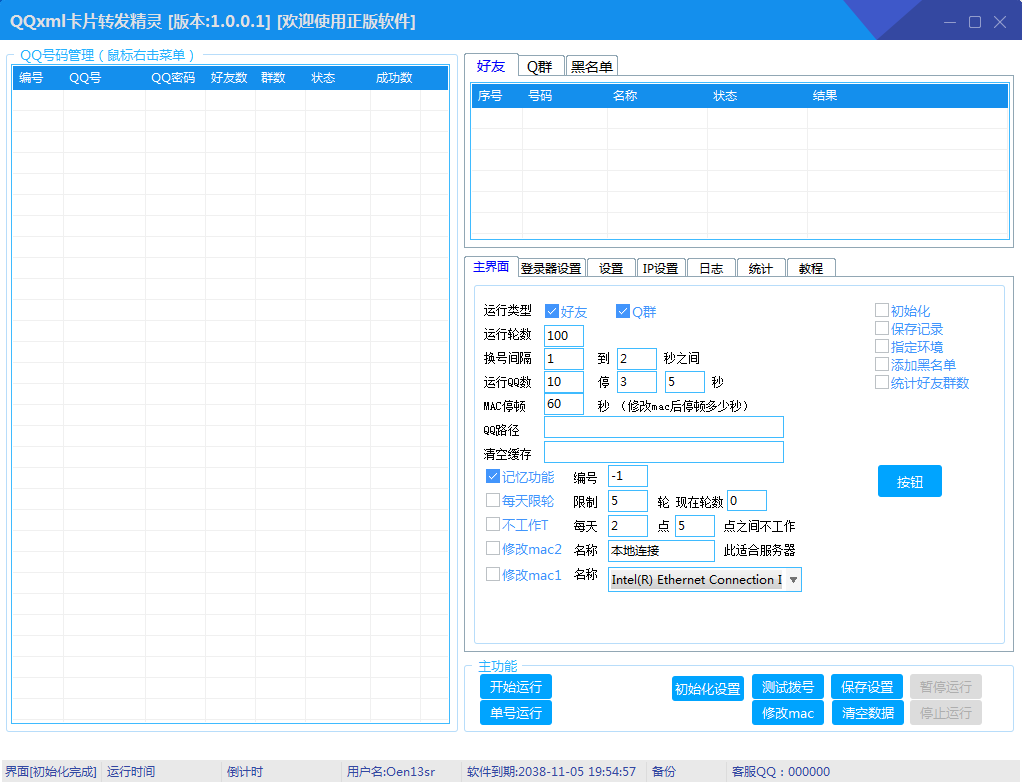Switch to the 好友 list tab

coord(491,66)
